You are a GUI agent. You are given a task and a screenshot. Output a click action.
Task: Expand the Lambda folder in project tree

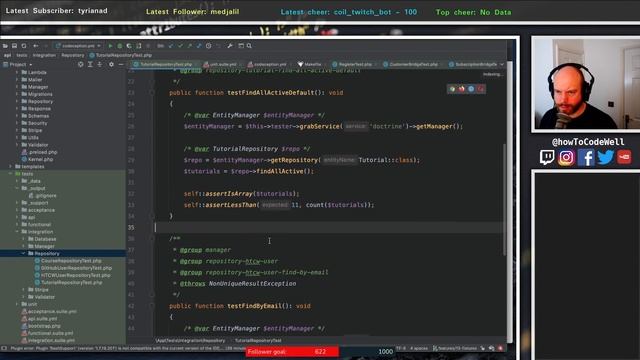point(17,72)
